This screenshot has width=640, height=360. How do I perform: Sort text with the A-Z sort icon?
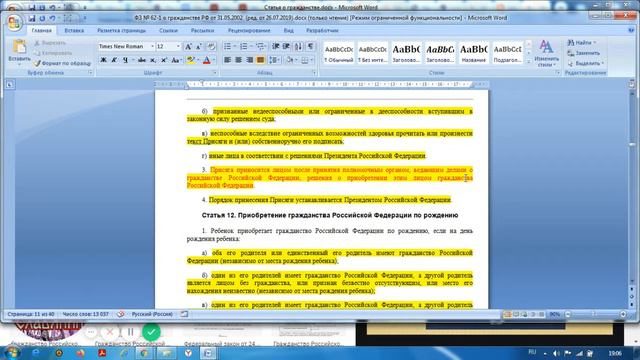(298, 47)
